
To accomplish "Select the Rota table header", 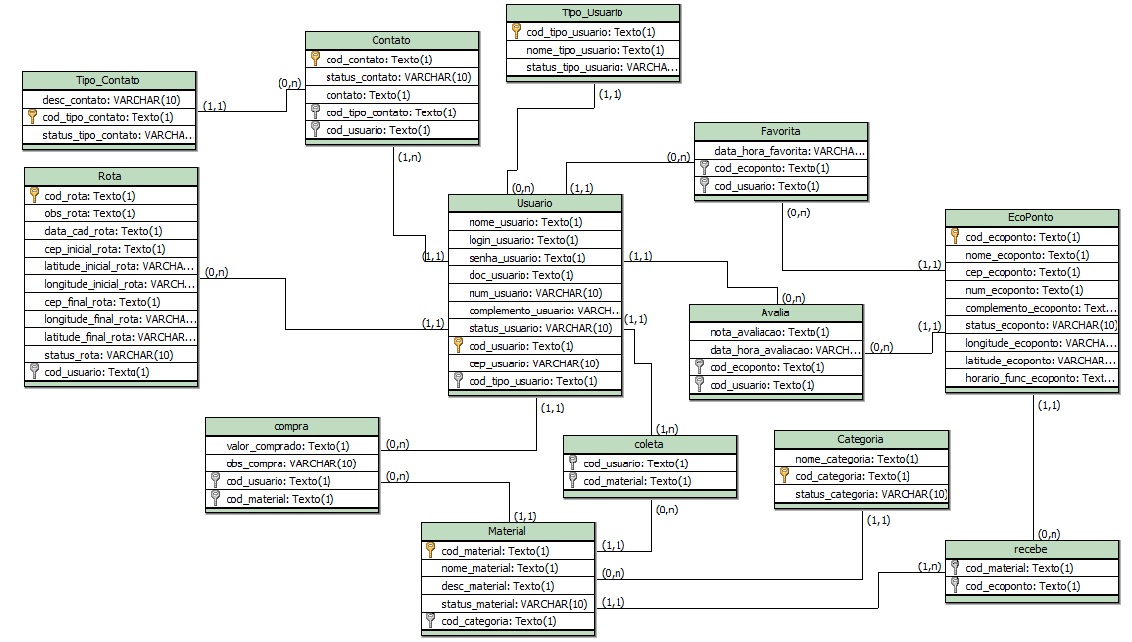I will tap(110, 176).
